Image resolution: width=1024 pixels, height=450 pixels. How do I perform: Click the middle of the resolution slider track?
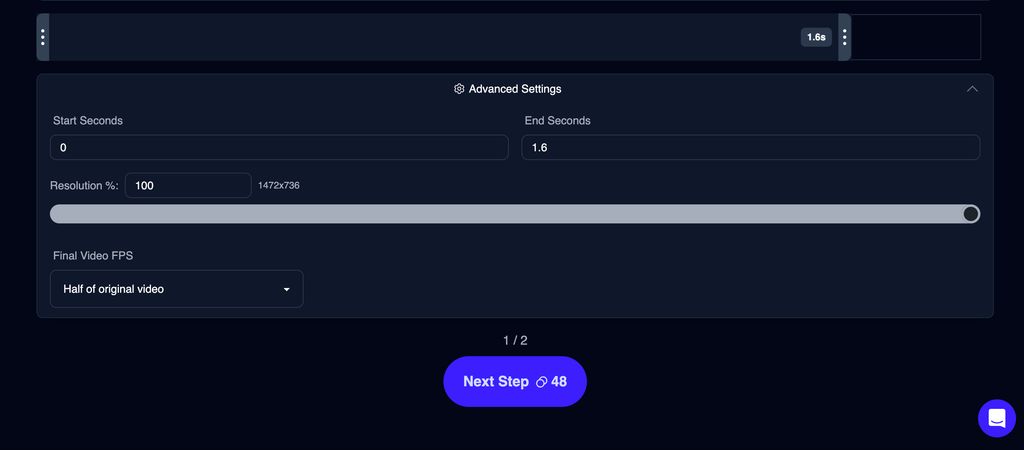515,214
